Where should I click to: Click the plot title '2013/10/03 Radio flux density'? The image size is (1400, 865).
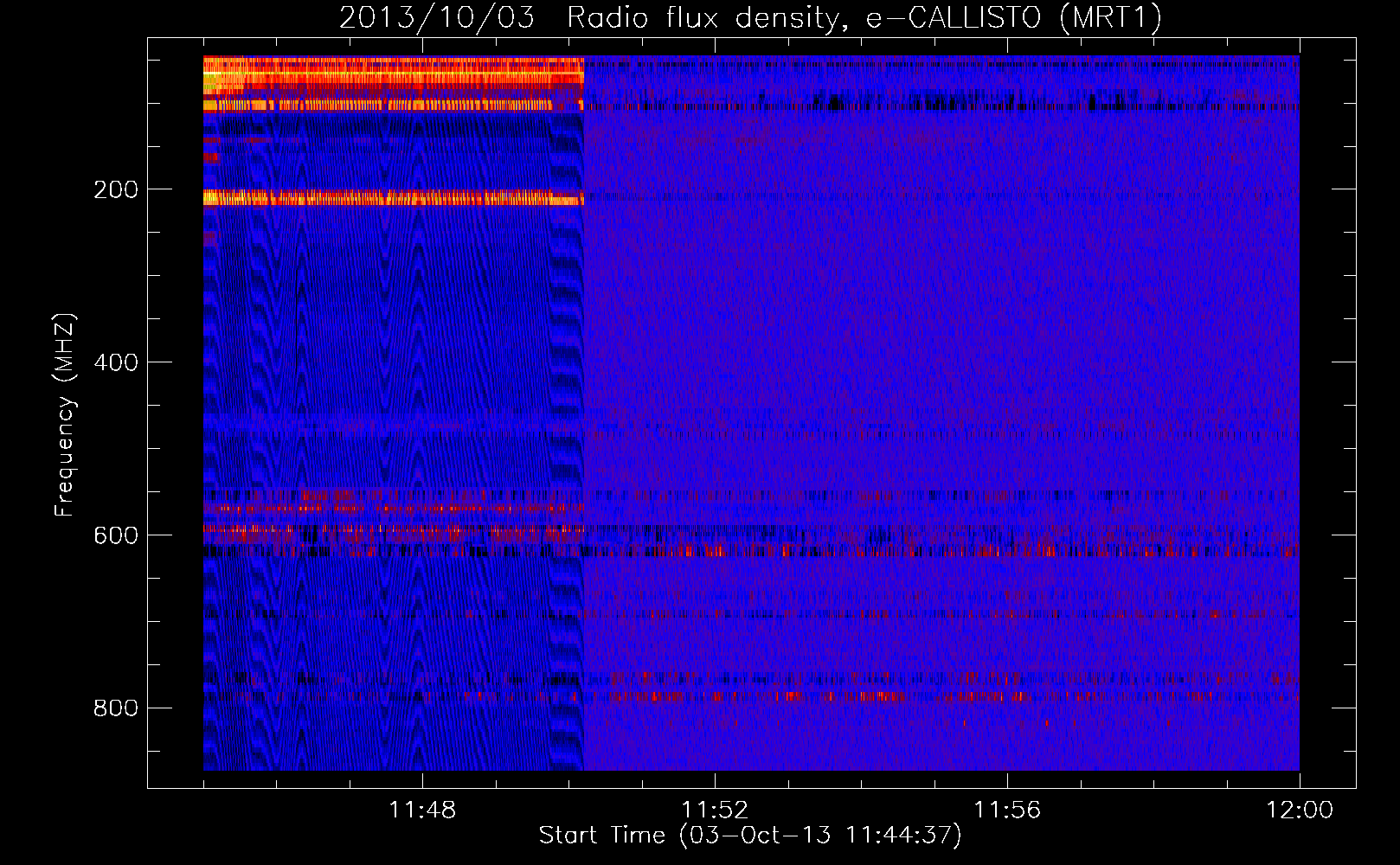coord(750,18)
